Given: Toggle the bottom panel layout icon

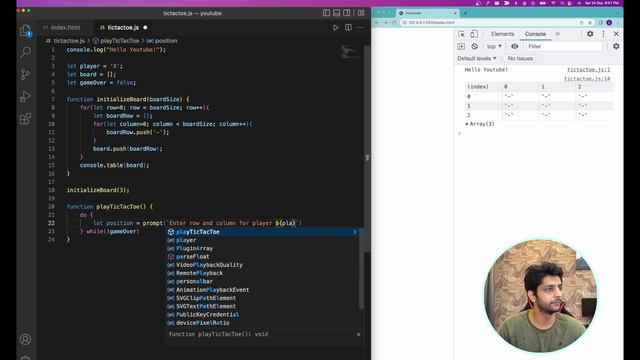Looking at the screenshot, I should point(336,13).
